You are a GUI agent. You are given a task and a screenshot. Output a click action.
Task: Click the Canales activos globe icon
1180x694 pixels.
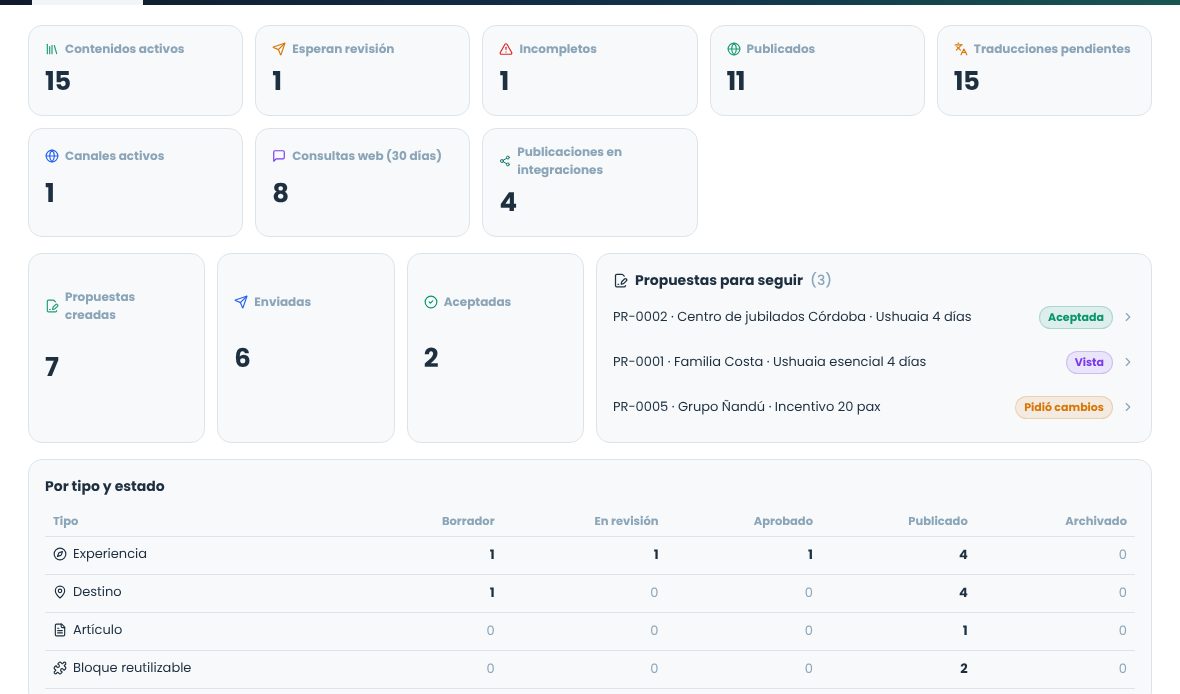[52, 156]
